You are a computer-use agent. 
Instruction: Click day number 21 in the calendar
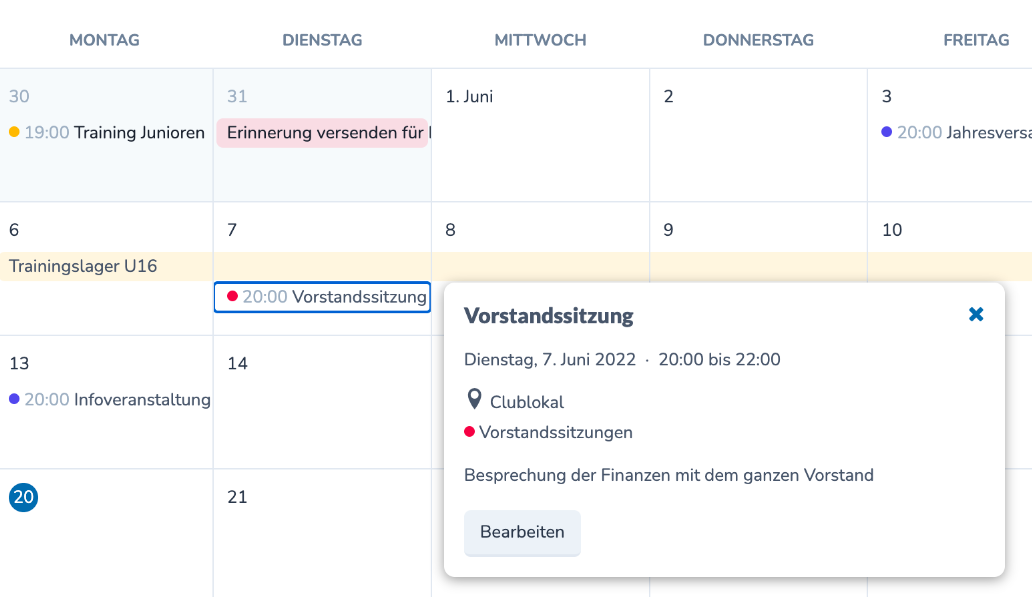237,497
